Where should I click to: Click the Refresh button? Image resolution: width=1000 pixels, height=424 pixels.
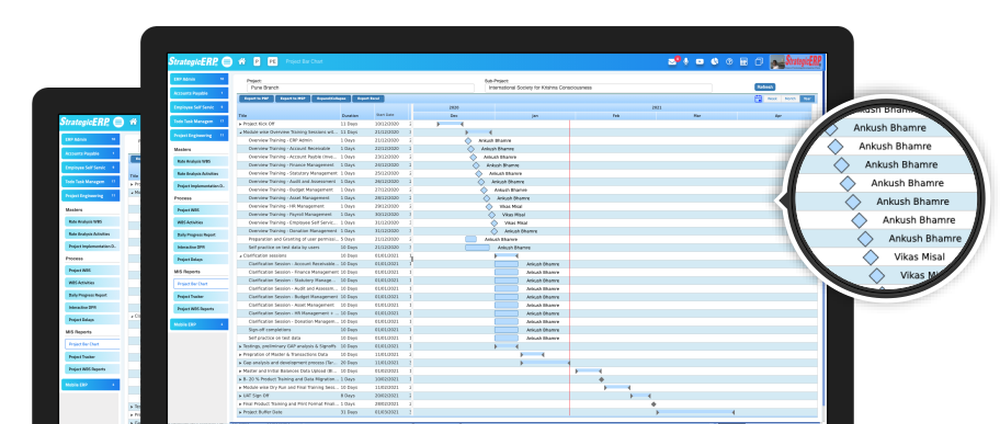(x=765, y=87)
